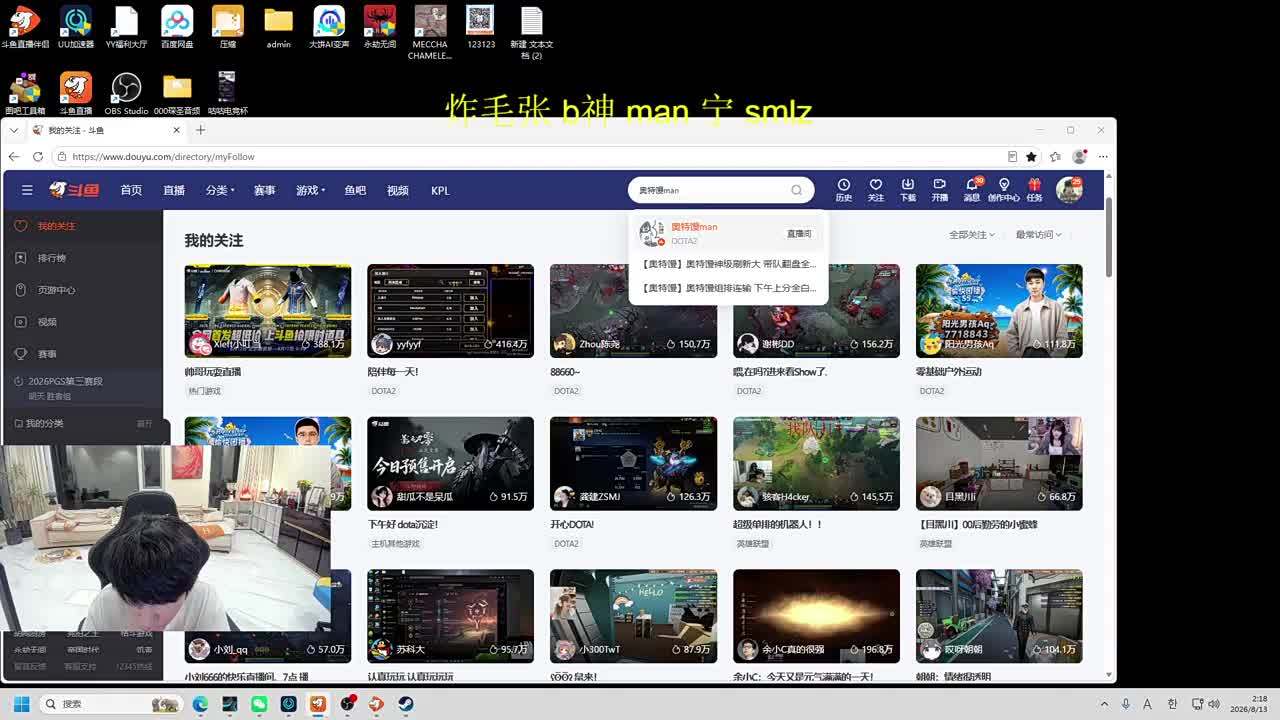Open the 永劫无间 desktop icon
This screenshot has height=720, width=1280.
[380, 27]
